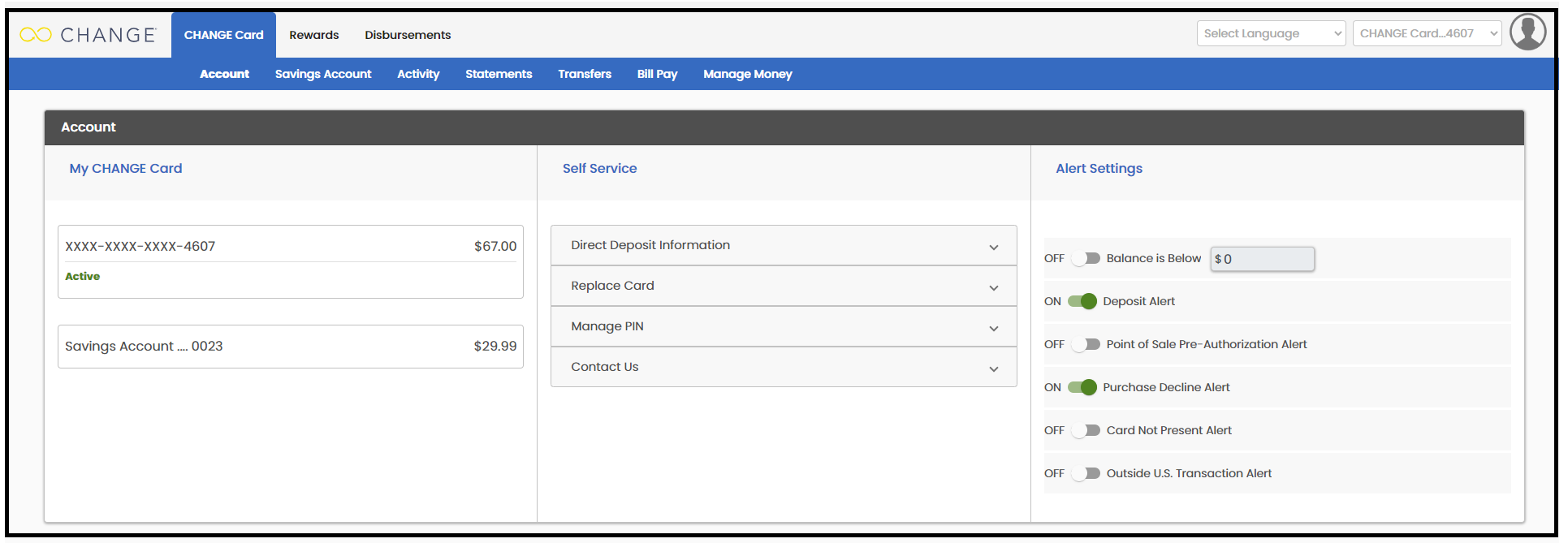
Task: Select the card XXXX-XXXX-XXXX-4607
Action: (x=291, y=261)
